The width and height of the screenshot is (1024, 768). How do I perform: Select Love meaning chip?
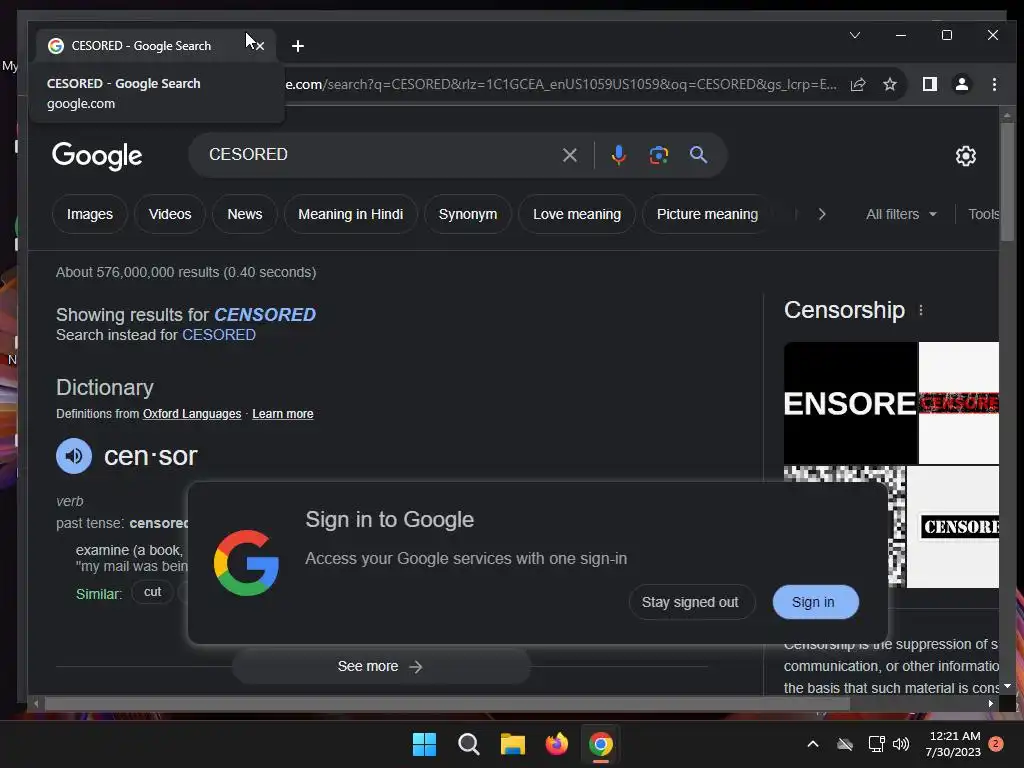pos(577,214)
